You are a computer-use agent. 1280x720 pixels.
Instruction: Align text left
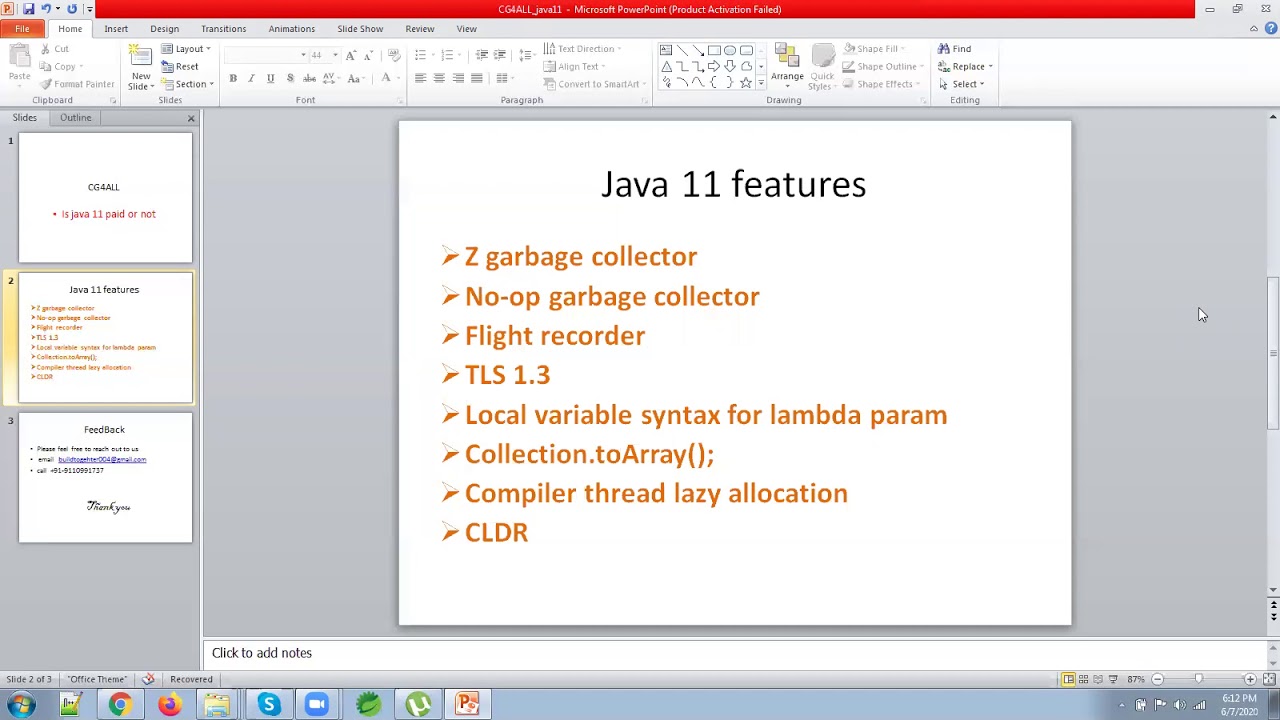[x=420, y=78]
